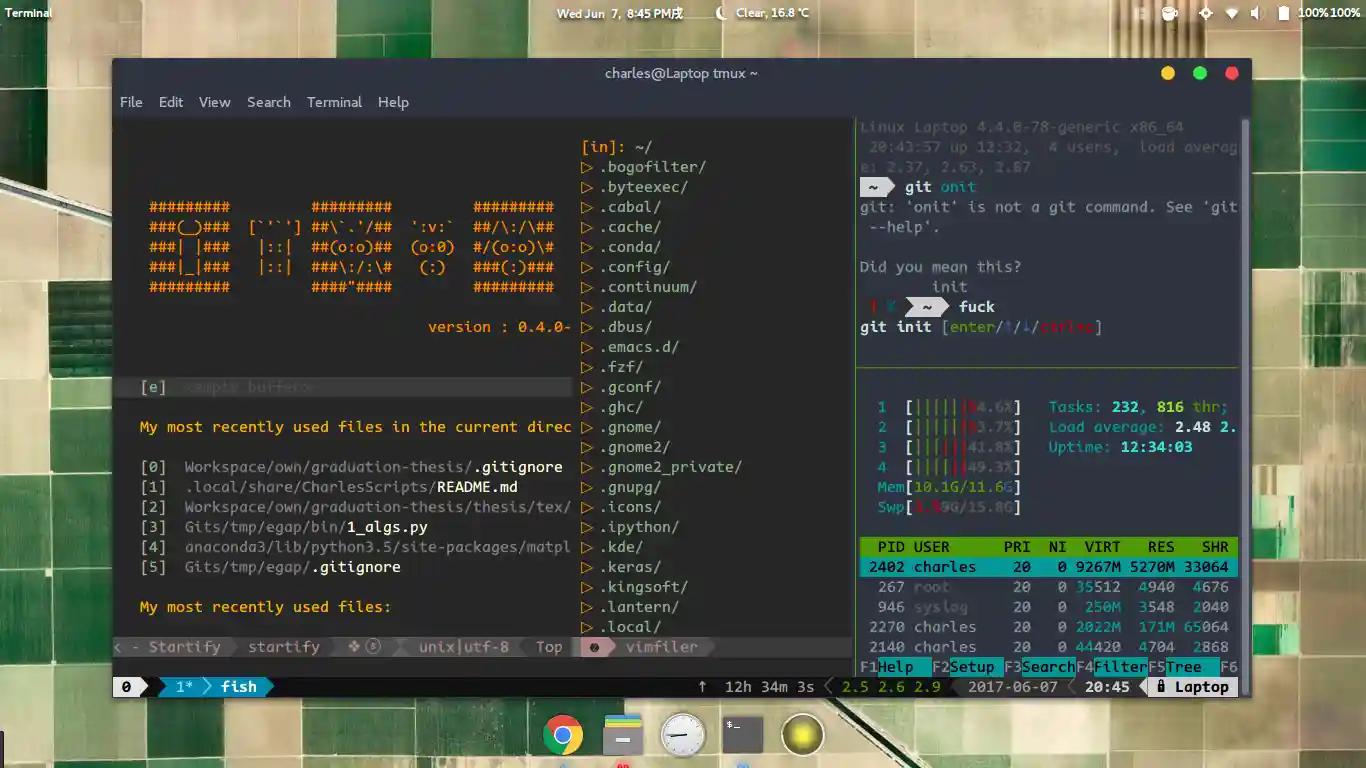The height and width of the screenshot is (768, 1366).
Task: Expand the .emacs.d/ directory entry
Action: (x=639, y=347)
